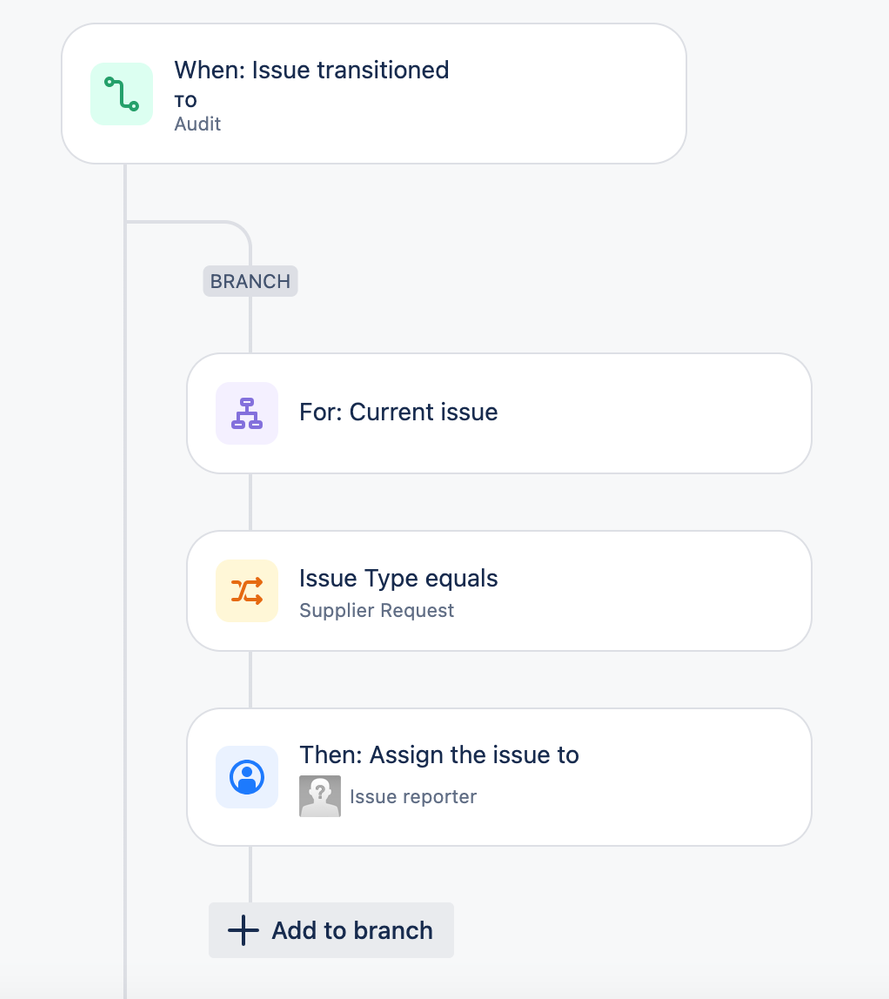Click the 'When: Issue transitioned' title text
The image size is (889, 999).
coord(312,70)
